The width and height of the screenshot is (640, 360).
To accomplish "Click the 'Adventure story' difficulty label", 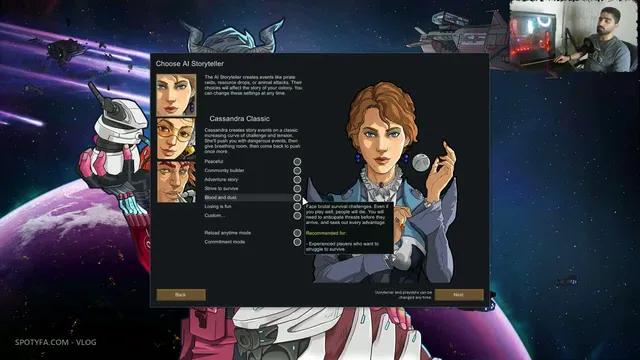I will click(x=221, y=180).
